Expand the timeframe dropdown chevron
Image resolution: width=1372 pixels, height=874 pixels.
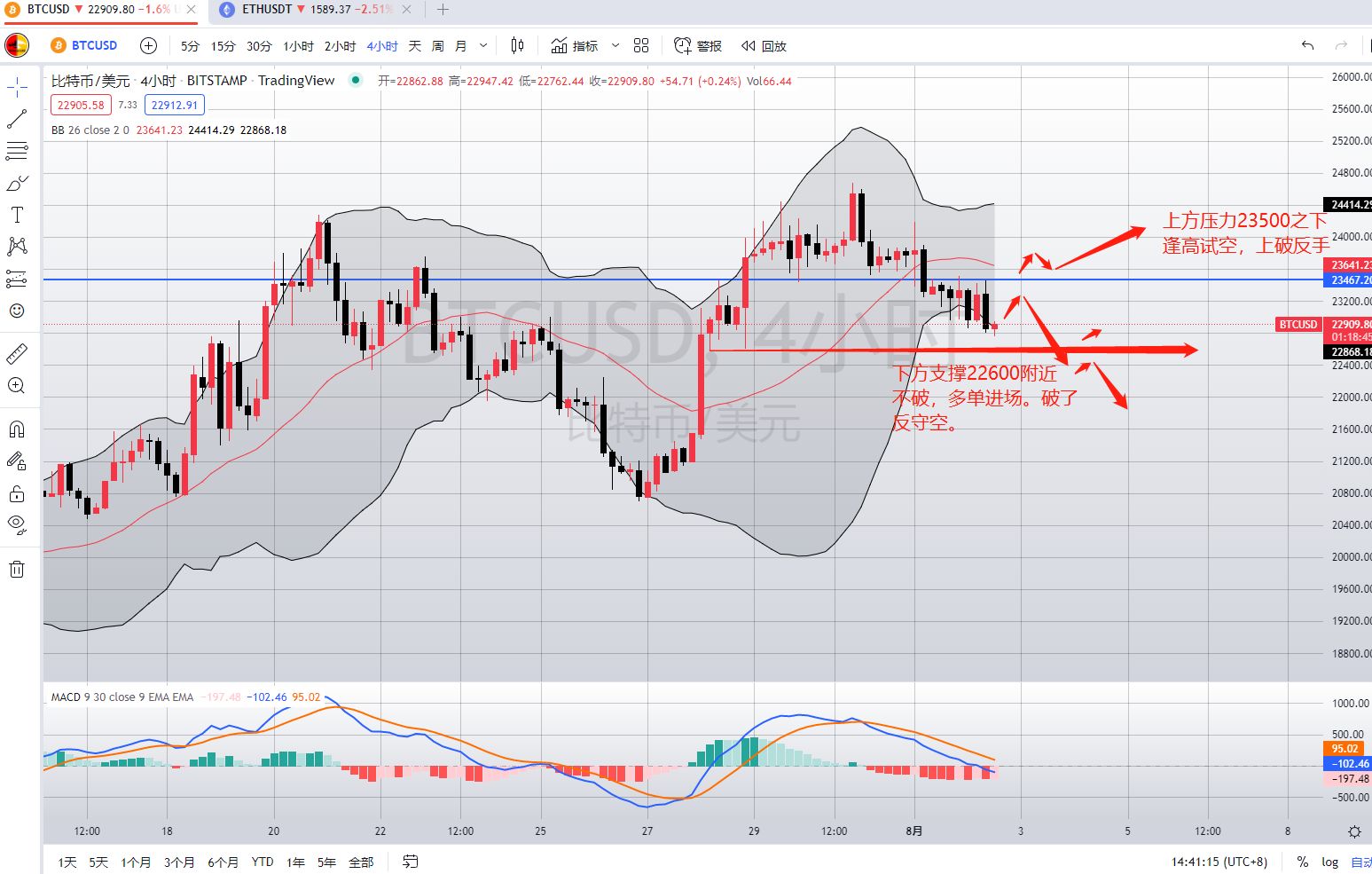[483, 46]
